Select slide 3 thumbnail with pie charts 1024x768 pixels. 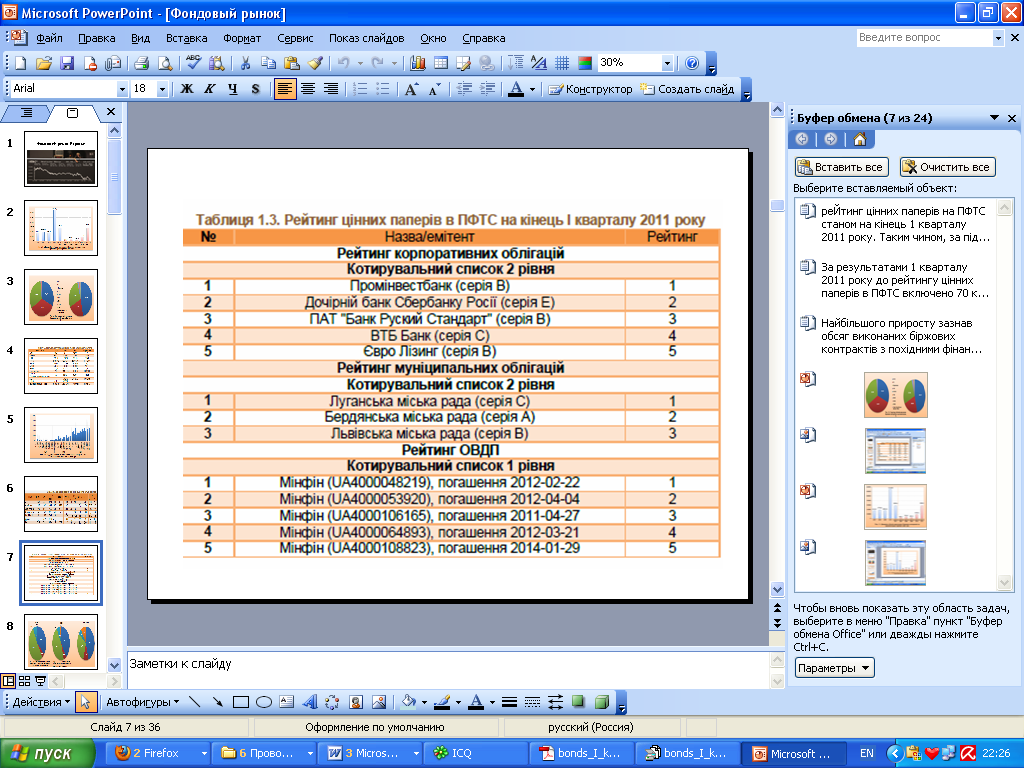tap(61, 297)
